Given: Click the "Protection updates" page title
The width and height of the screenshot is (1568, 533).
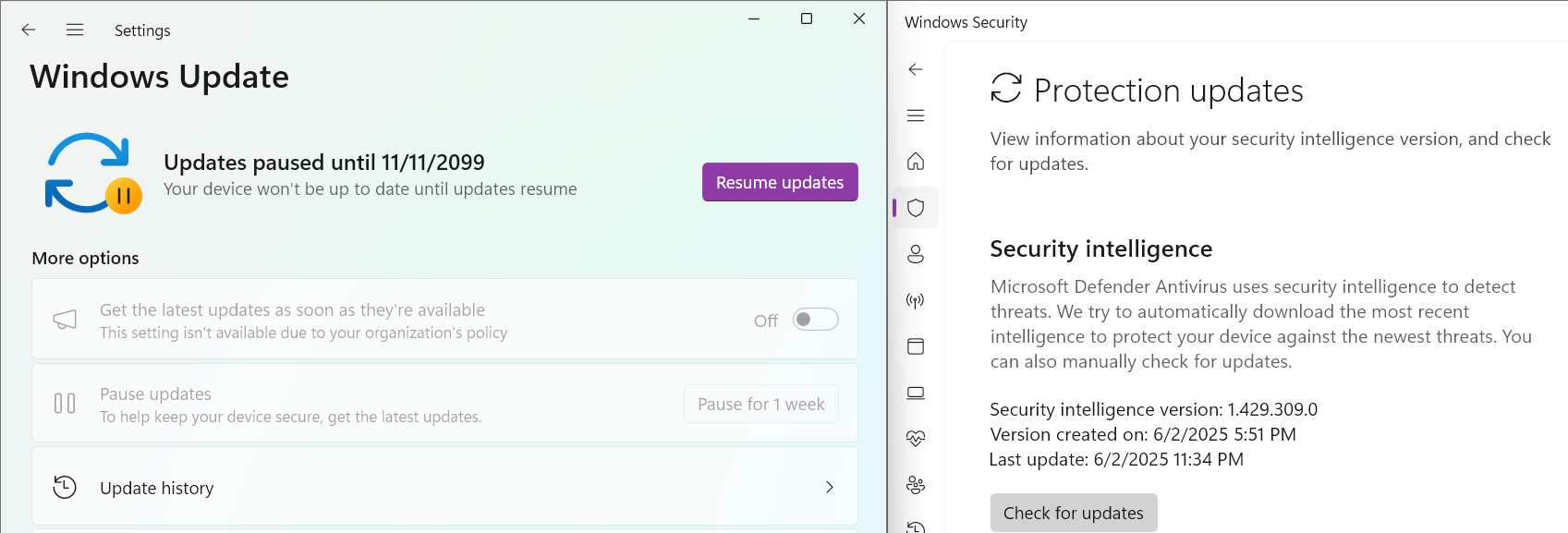Looking at the screenshot, I should point(1169,91).
